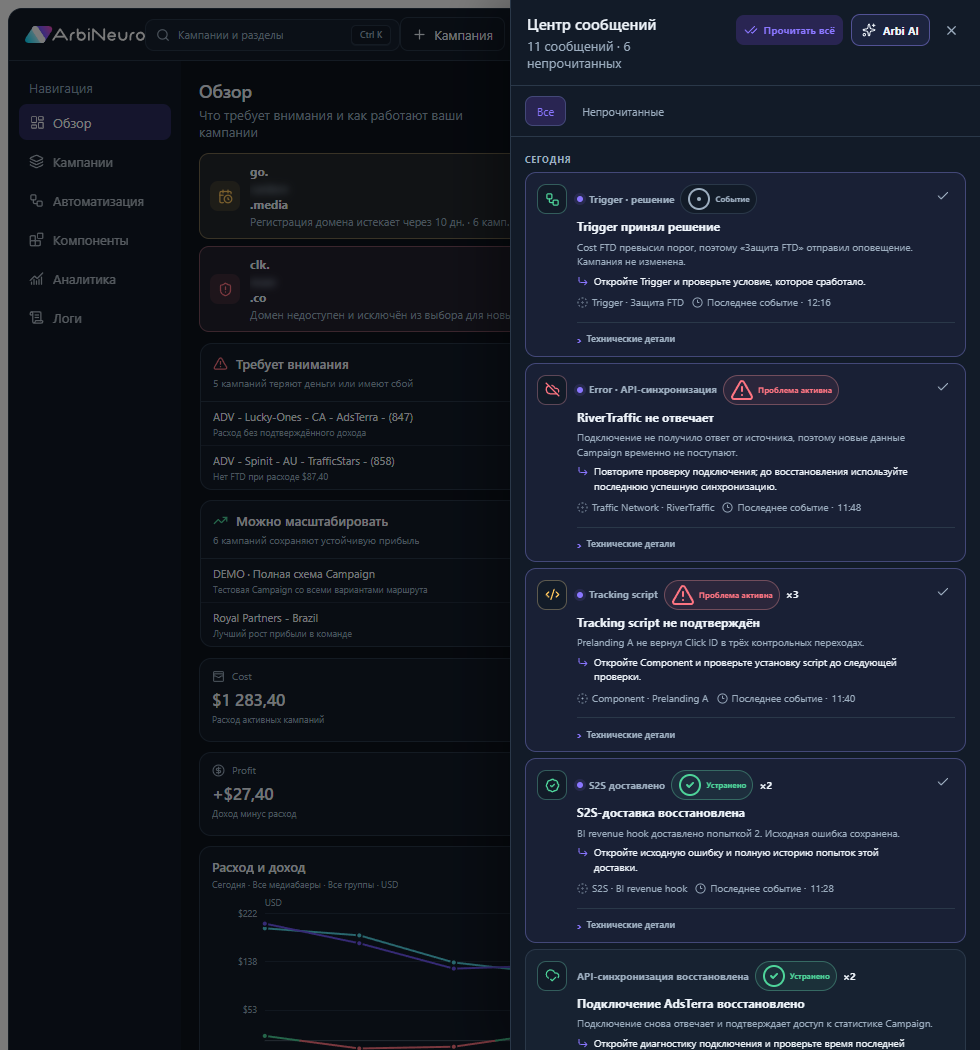
Task: Click the RiverTraffic не отвечает message icon
Action: (x=552, y=390)
